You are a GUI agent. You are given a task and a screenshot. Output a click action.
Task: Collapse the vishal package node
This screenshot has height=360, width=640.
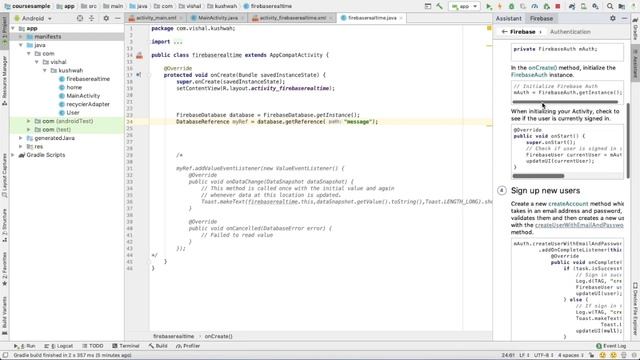37,62
